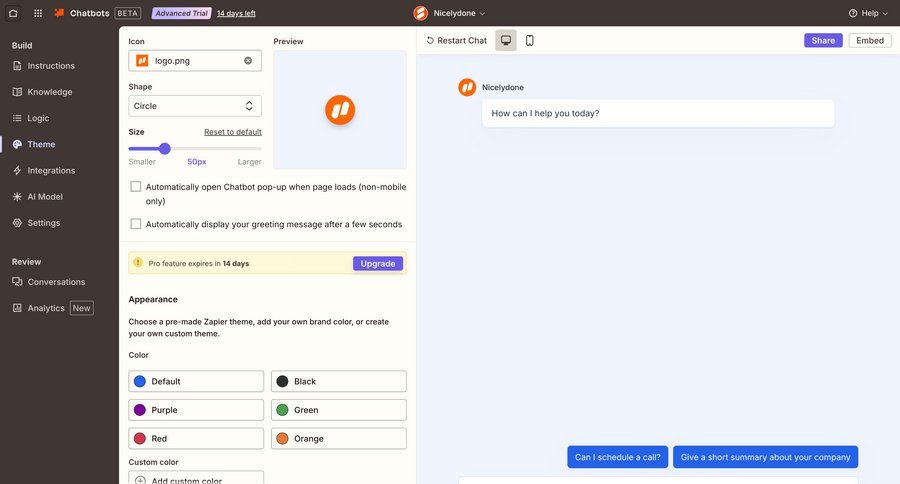Click the How can I help you today? message

click(x=658, y=113)
